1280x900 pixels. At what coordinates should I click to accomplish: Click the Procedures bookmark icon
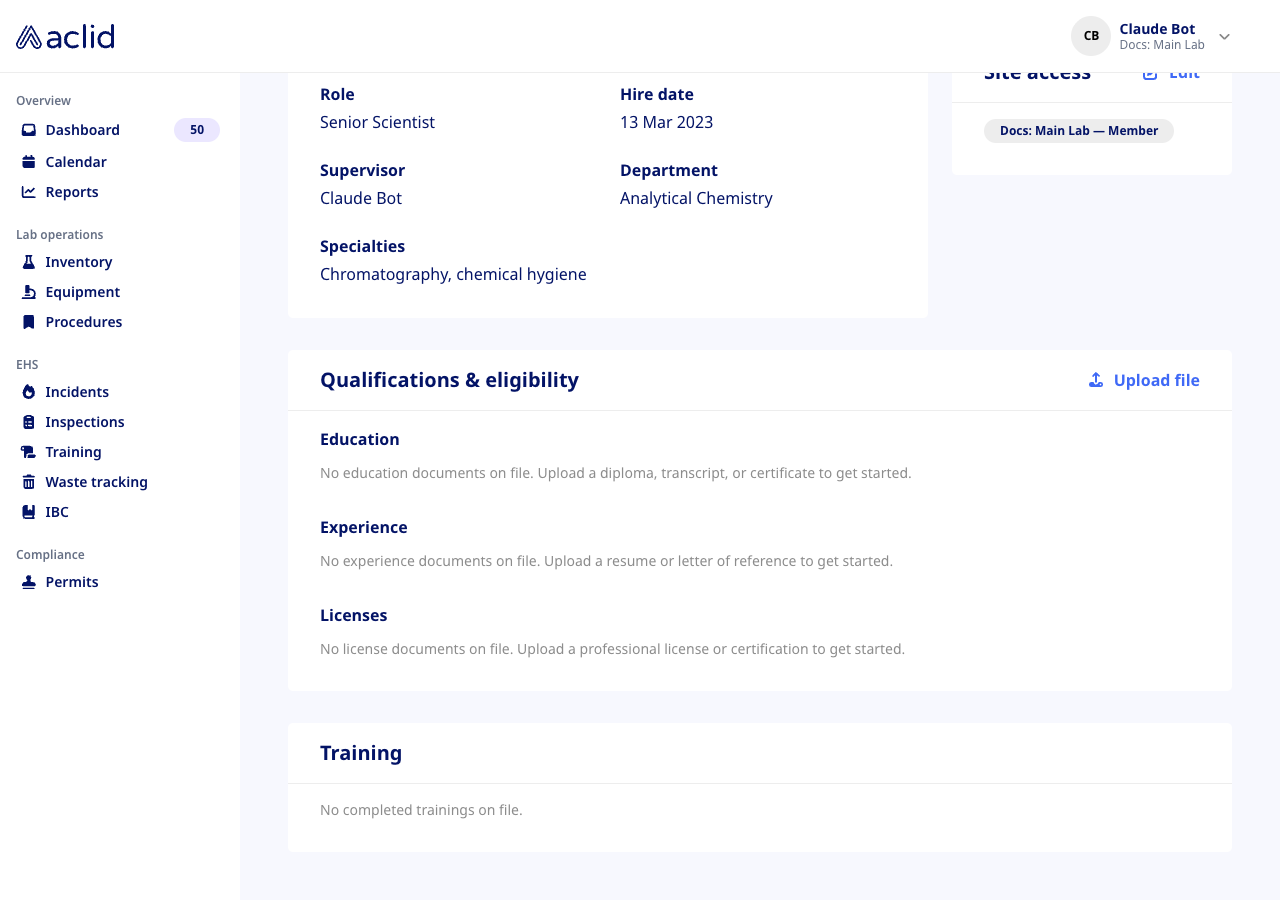coord(29,322)
